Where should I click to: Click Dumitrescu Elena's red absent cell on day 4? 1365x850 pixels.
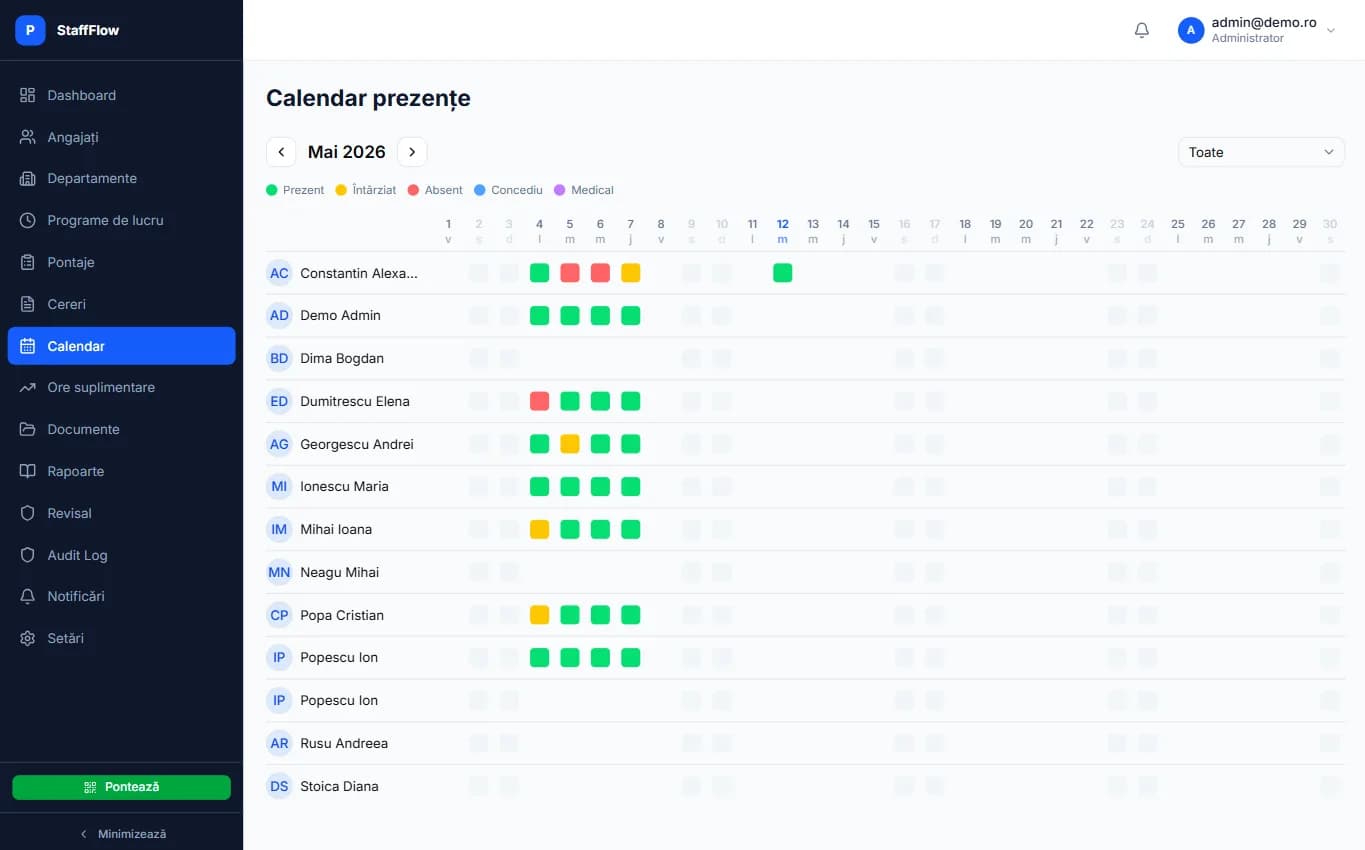tap(539, 401)
